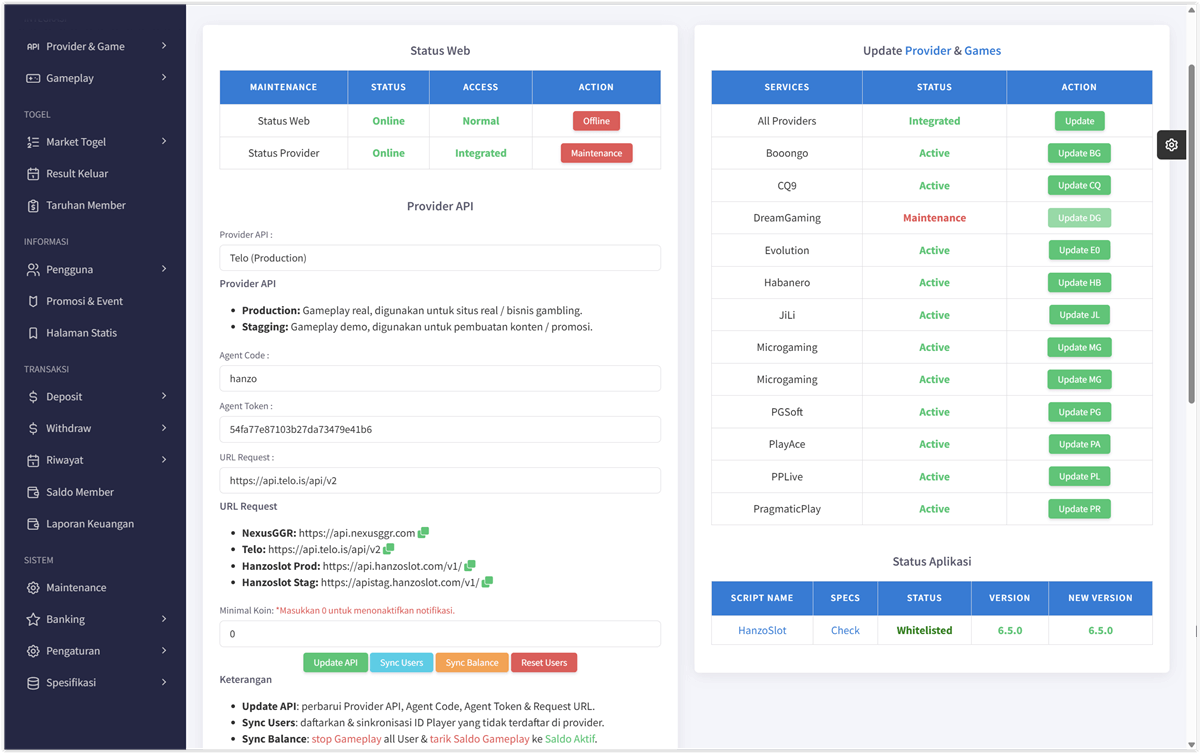Image resolution: width=1200 pixels, height=753 pixels.
Task: Select the Laporan Keuangan report icon
Action: coord(33,523)
